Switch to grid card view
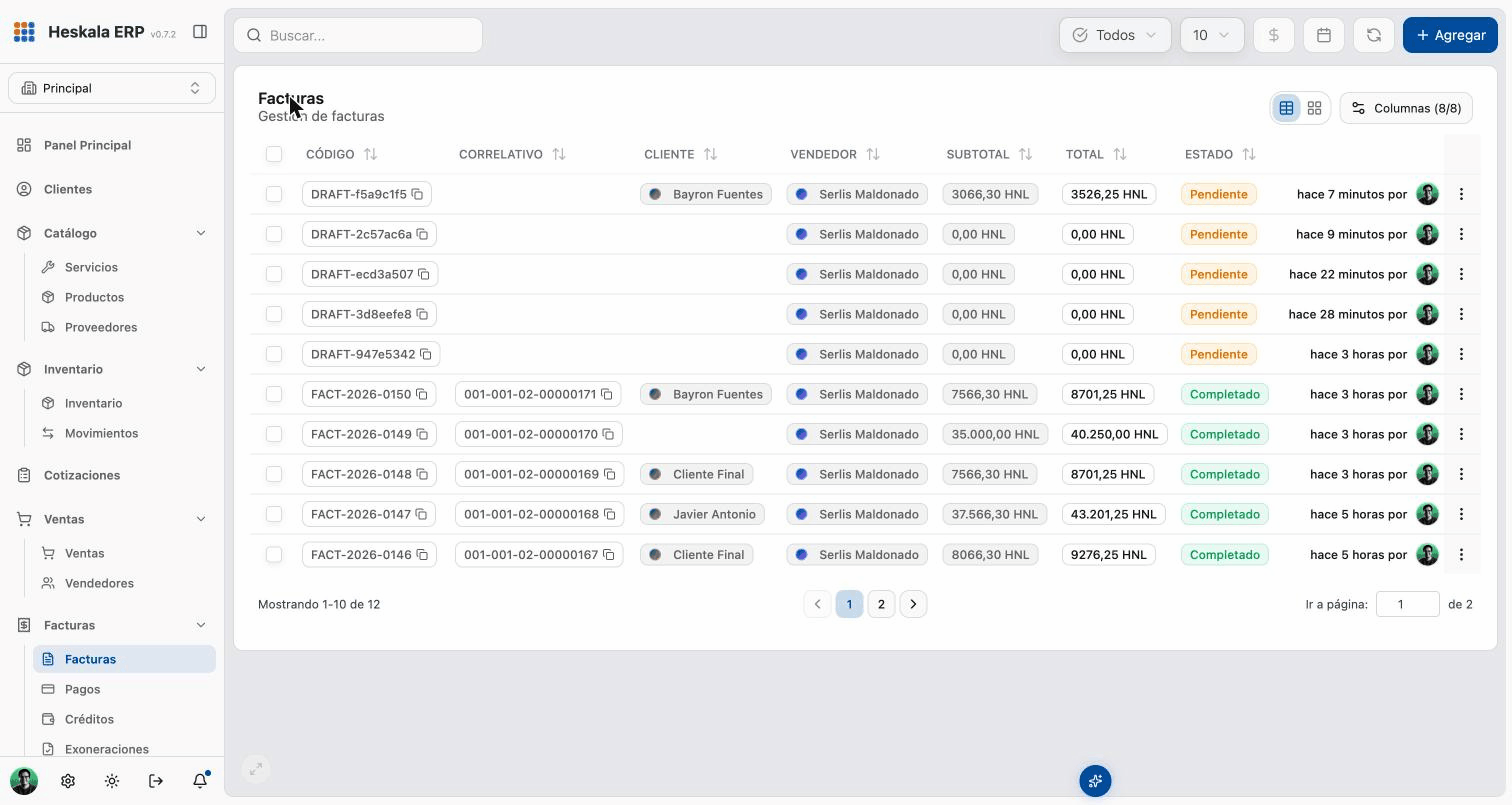The image size is (1512, 805). pyautogui.click(x=1315, y=108)
